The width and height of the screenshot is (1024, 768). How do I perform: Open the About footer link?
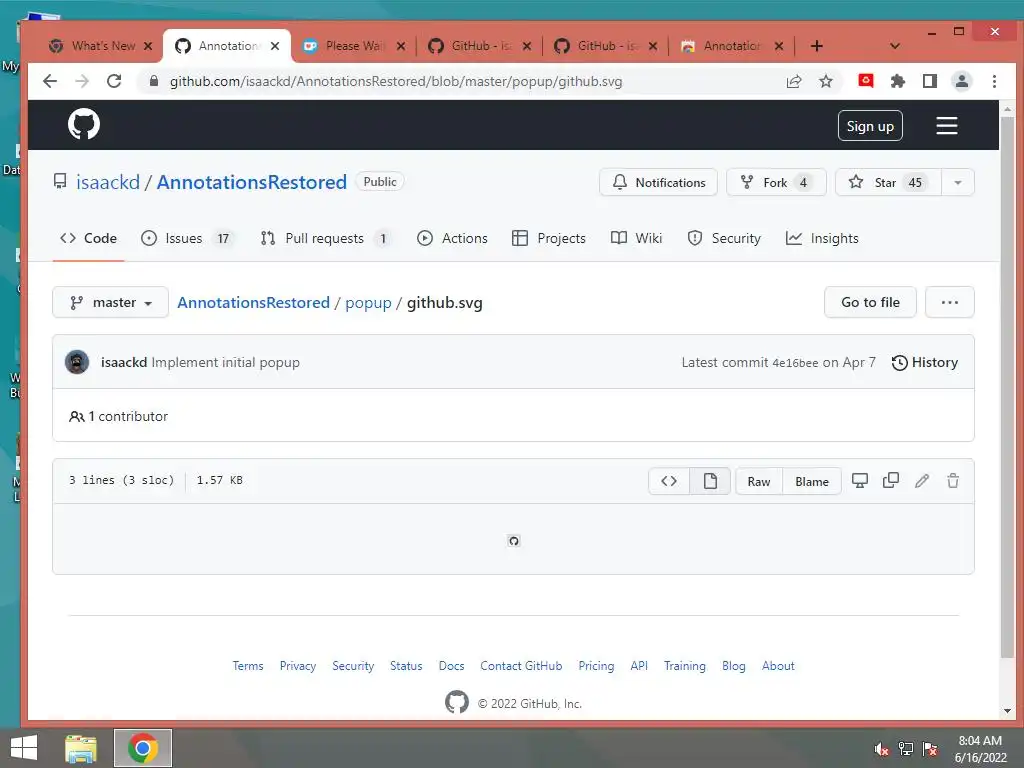pos(778,665)
